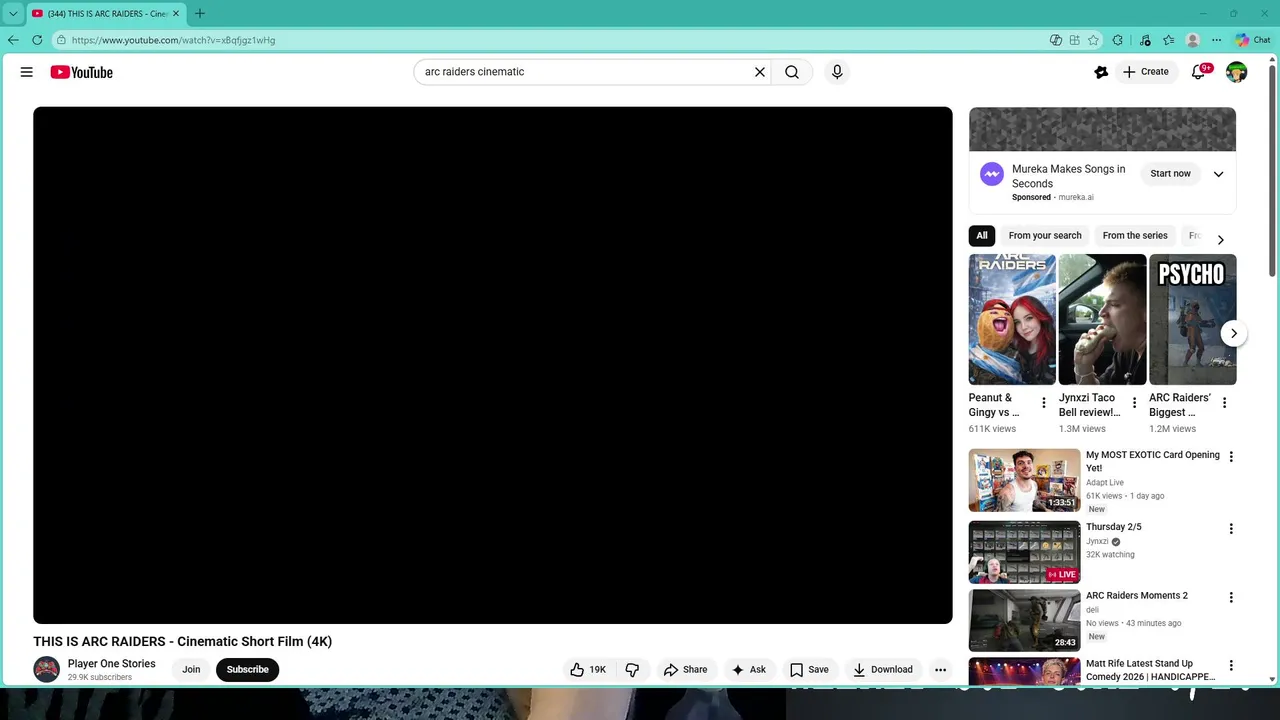This screenshot has width=1280, height=720.
Task: Open the Jynxzi Taco Bell review thumbnail
Action: click(1103, 320)
